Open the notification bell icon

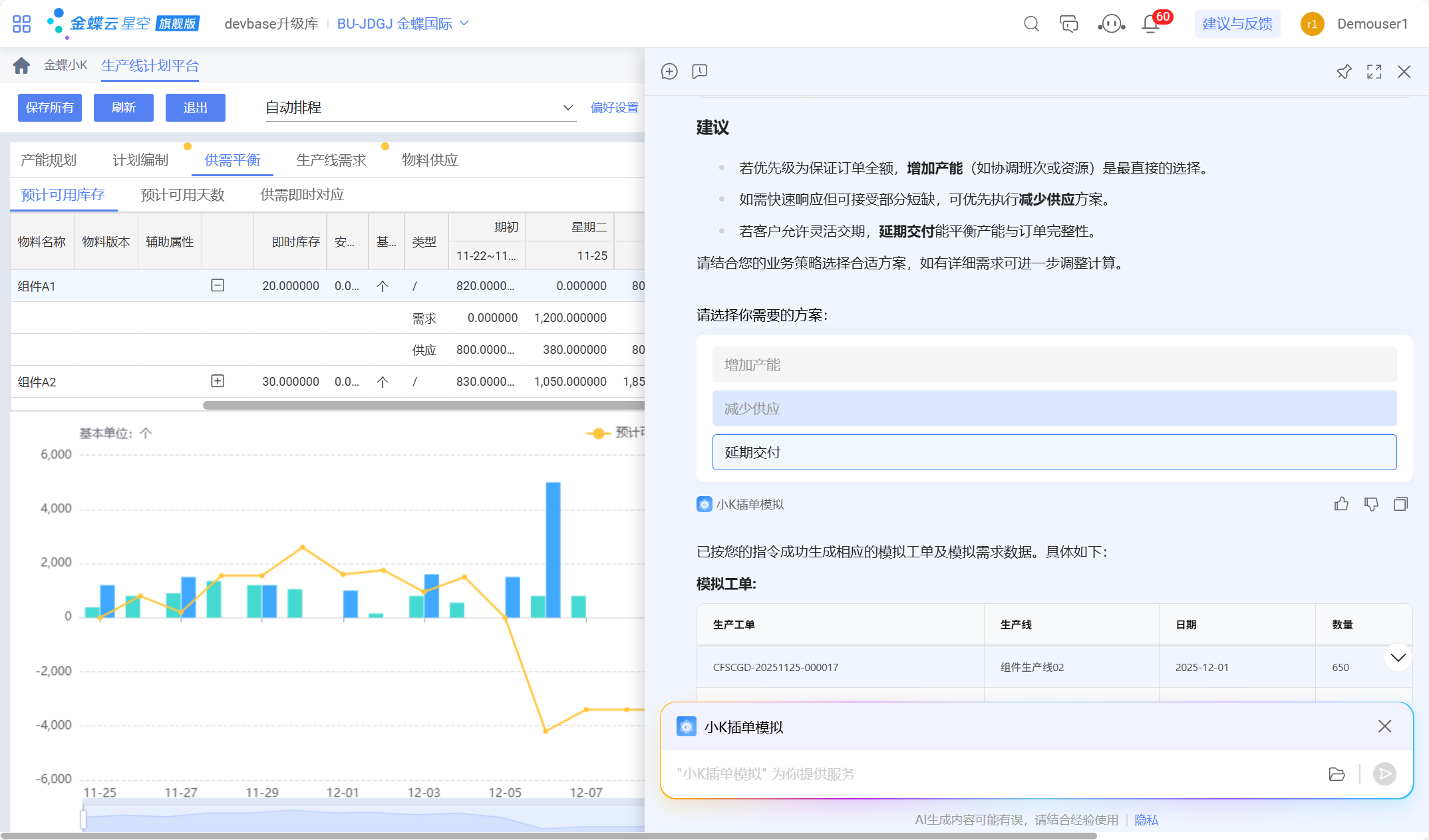1150,24
